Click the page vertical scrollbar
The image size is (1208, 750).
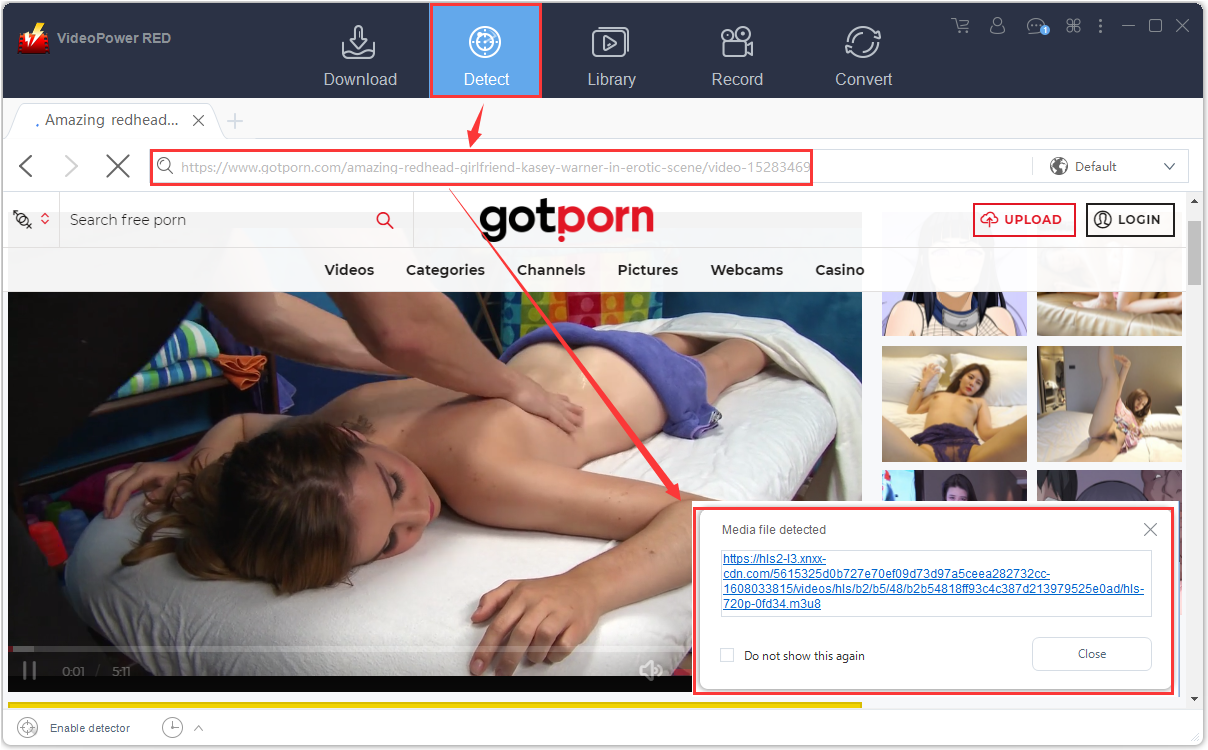click(x=1194, y=254)
